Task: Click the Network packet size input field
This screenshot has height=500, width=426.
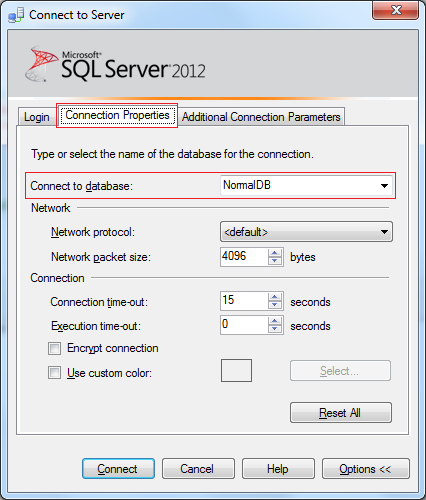Action: pos(244,257)
